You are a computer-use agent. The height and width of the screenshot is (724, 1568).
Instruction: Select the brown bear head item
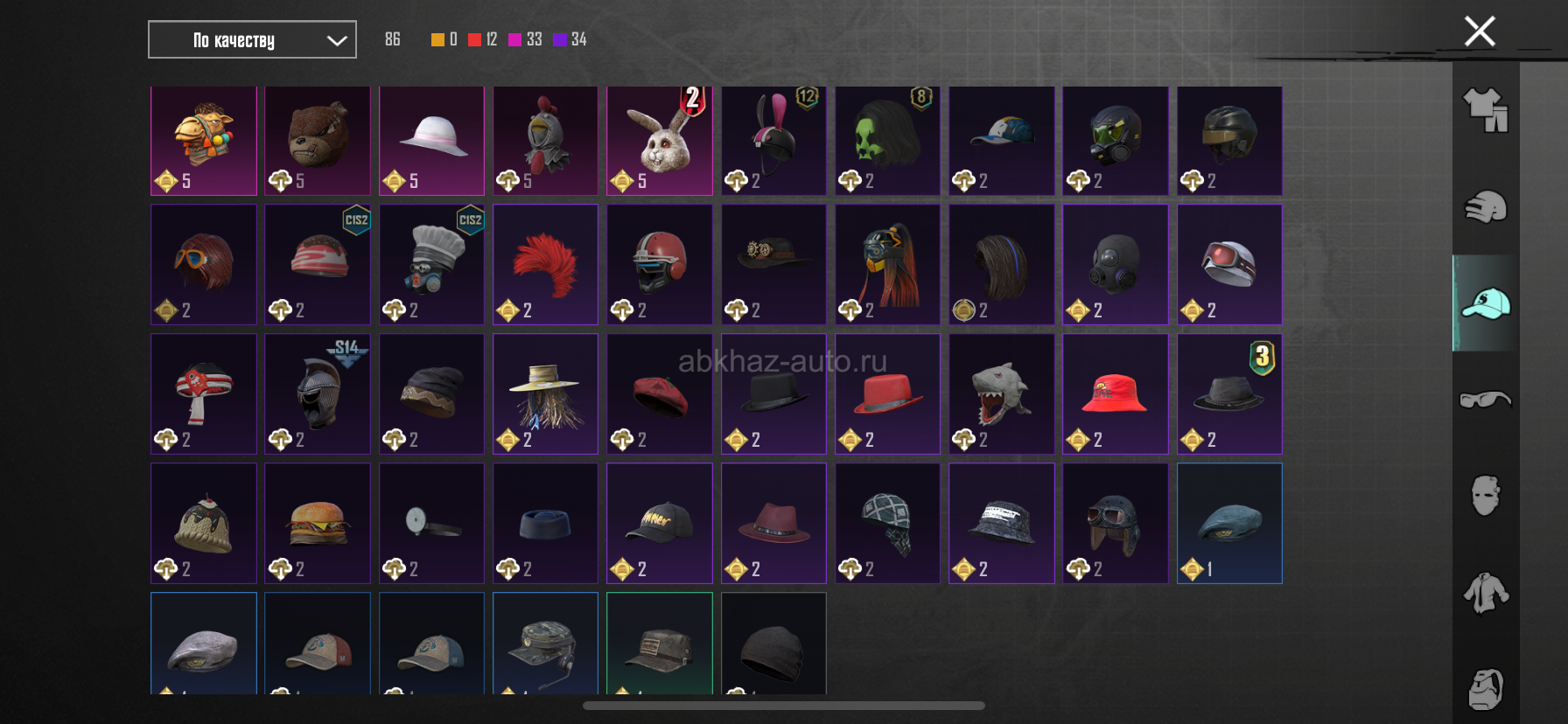point(318,141)
